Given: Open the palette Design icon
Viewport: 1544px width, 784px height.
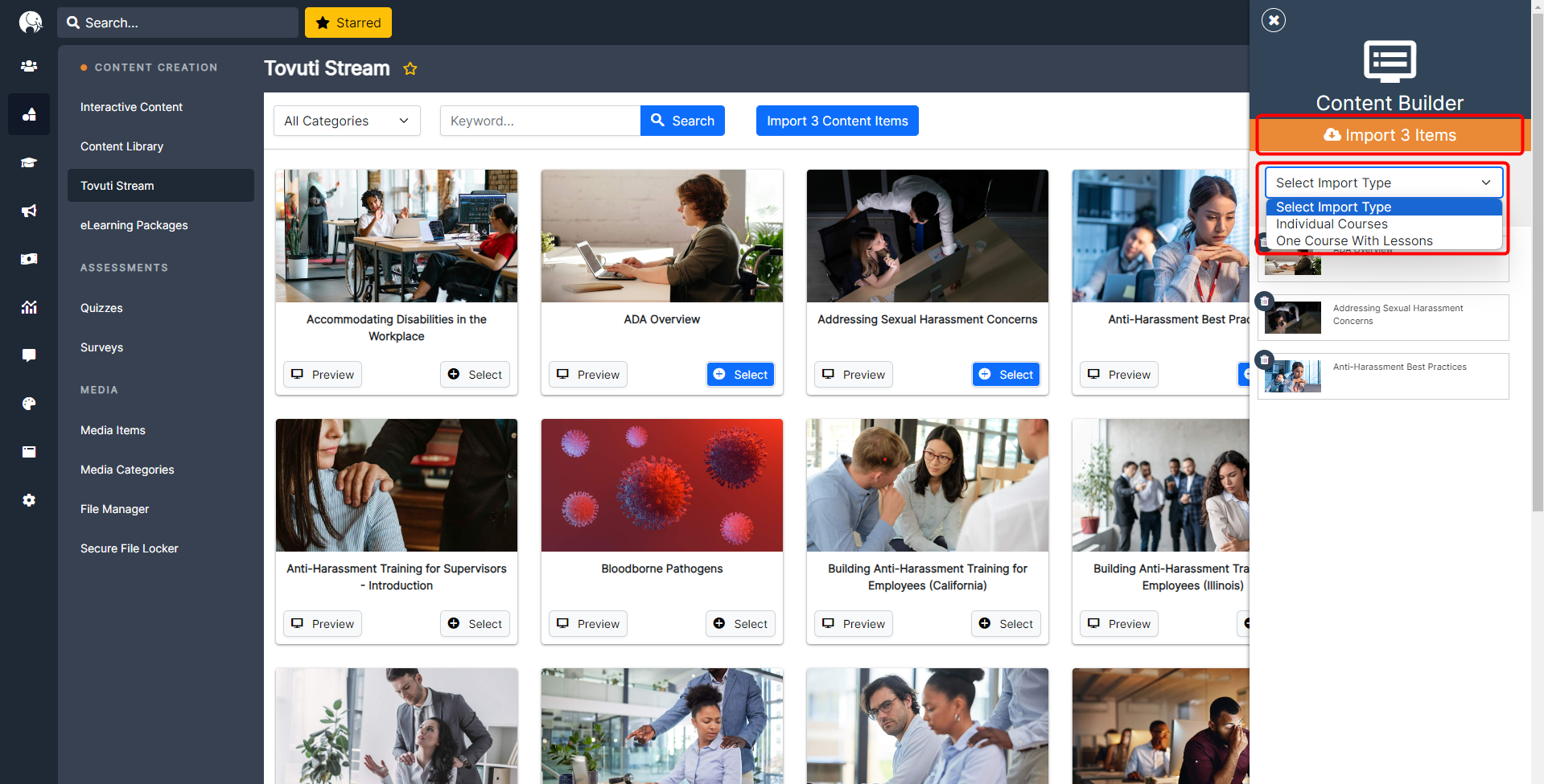Looking at the screenshot, I should 29,404.
